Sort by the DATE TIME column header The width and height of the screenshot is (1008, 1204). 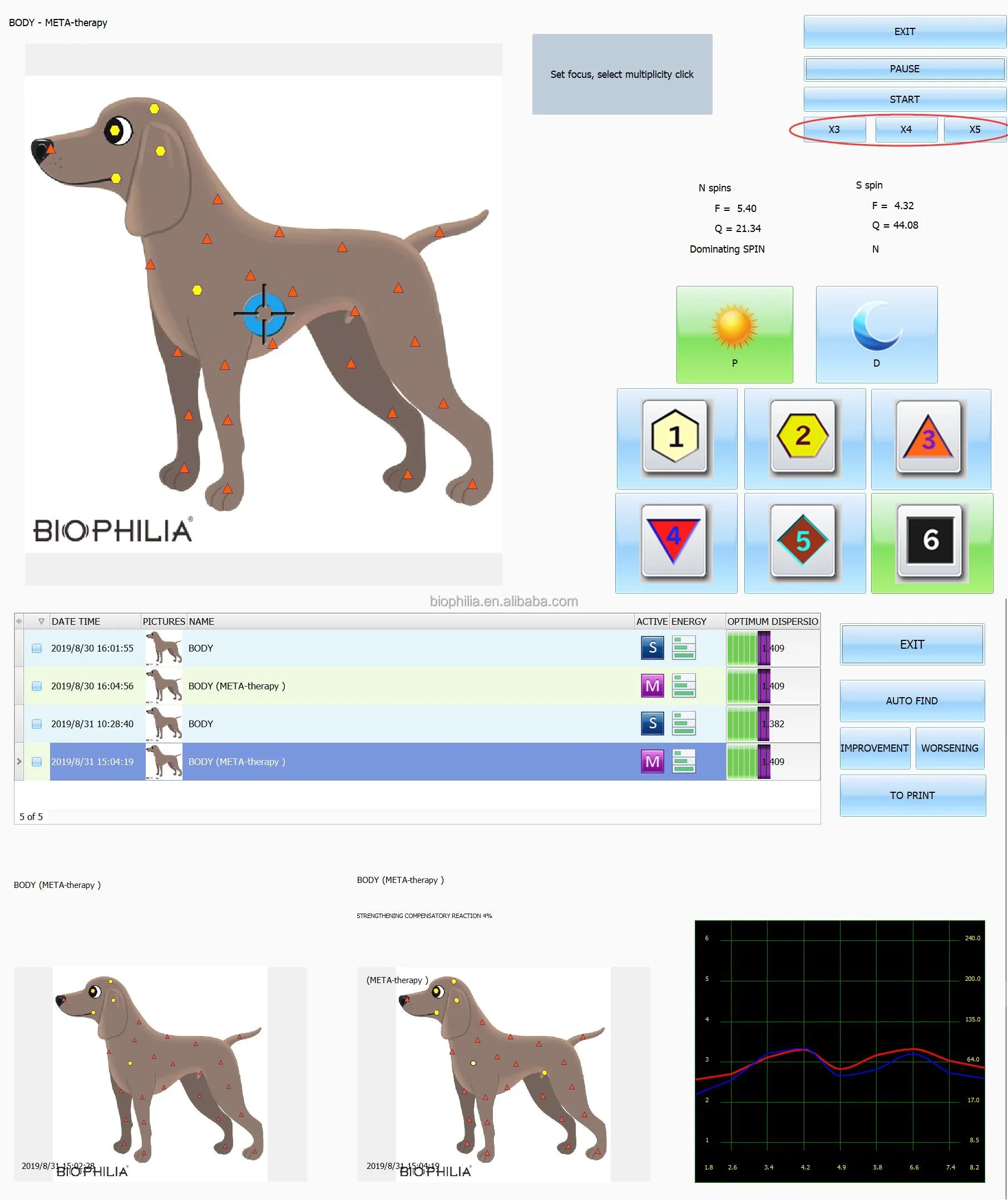point(95,621)
